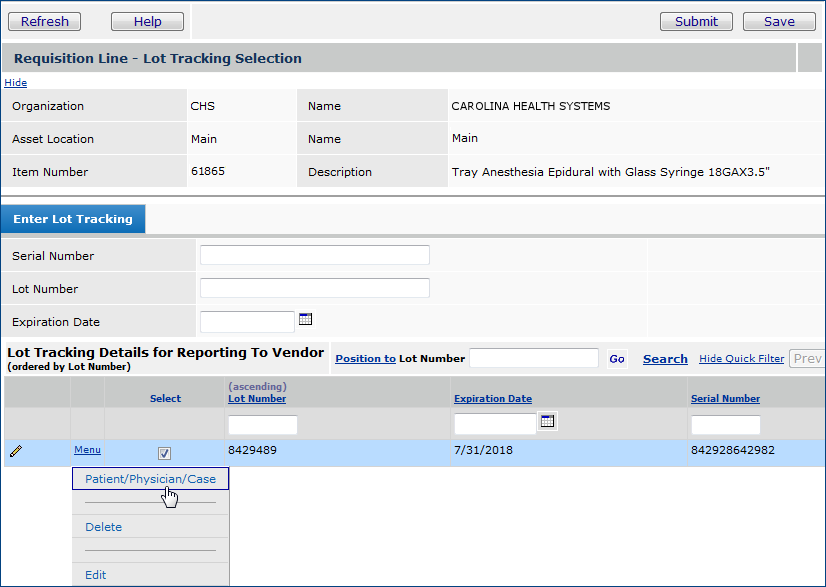The image size is (826, 587).
Task: Click the Save button
Action: [779, 21]
